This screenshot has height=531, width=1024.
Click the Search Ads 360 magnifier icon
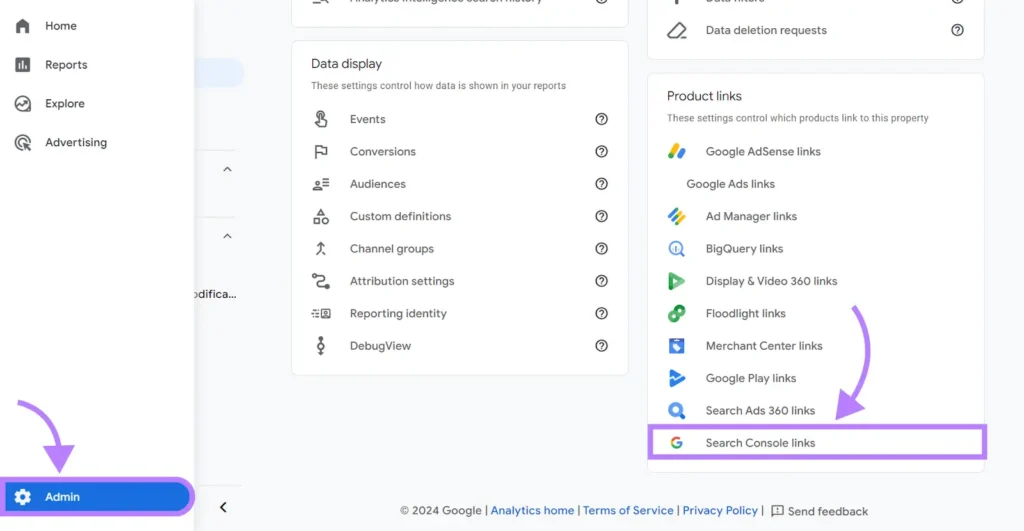[x=677, y=411]
